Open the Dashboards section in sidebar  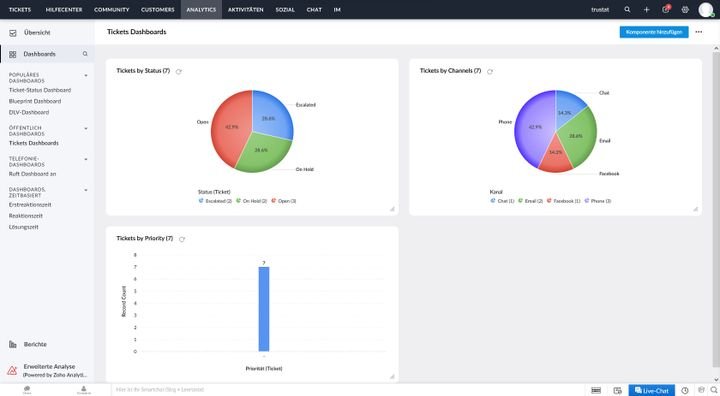39,54
